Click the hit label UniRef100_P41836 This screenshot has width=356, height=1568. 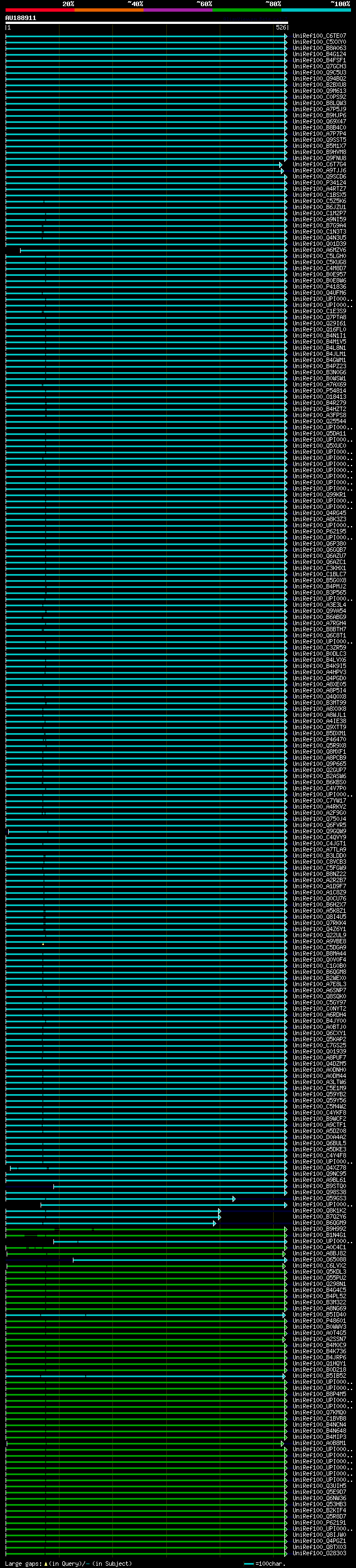click(x=319, y=286)
